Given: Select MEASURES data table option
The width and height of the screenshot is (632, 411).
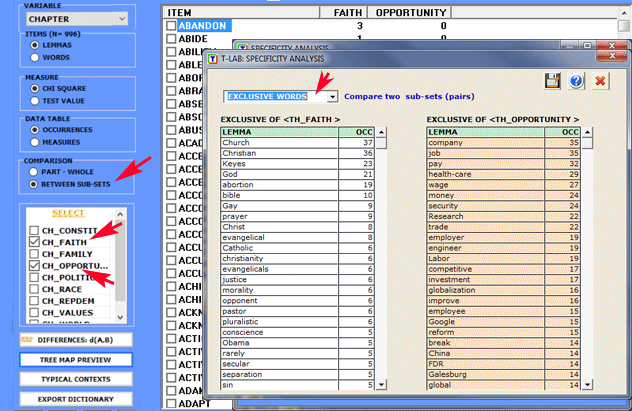Looking at the screenshot, I should click(x=35, y=142).
